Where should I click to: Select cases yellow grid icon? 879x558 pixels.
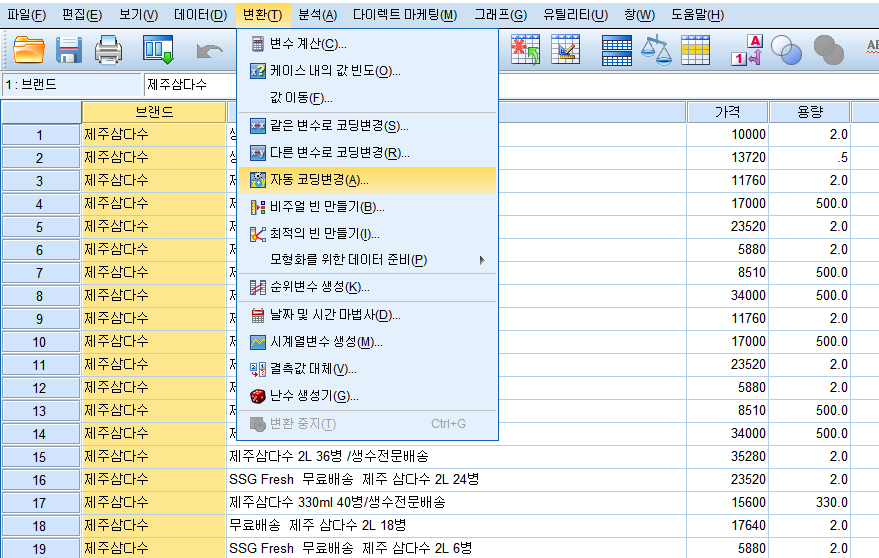tap(696, 50)
